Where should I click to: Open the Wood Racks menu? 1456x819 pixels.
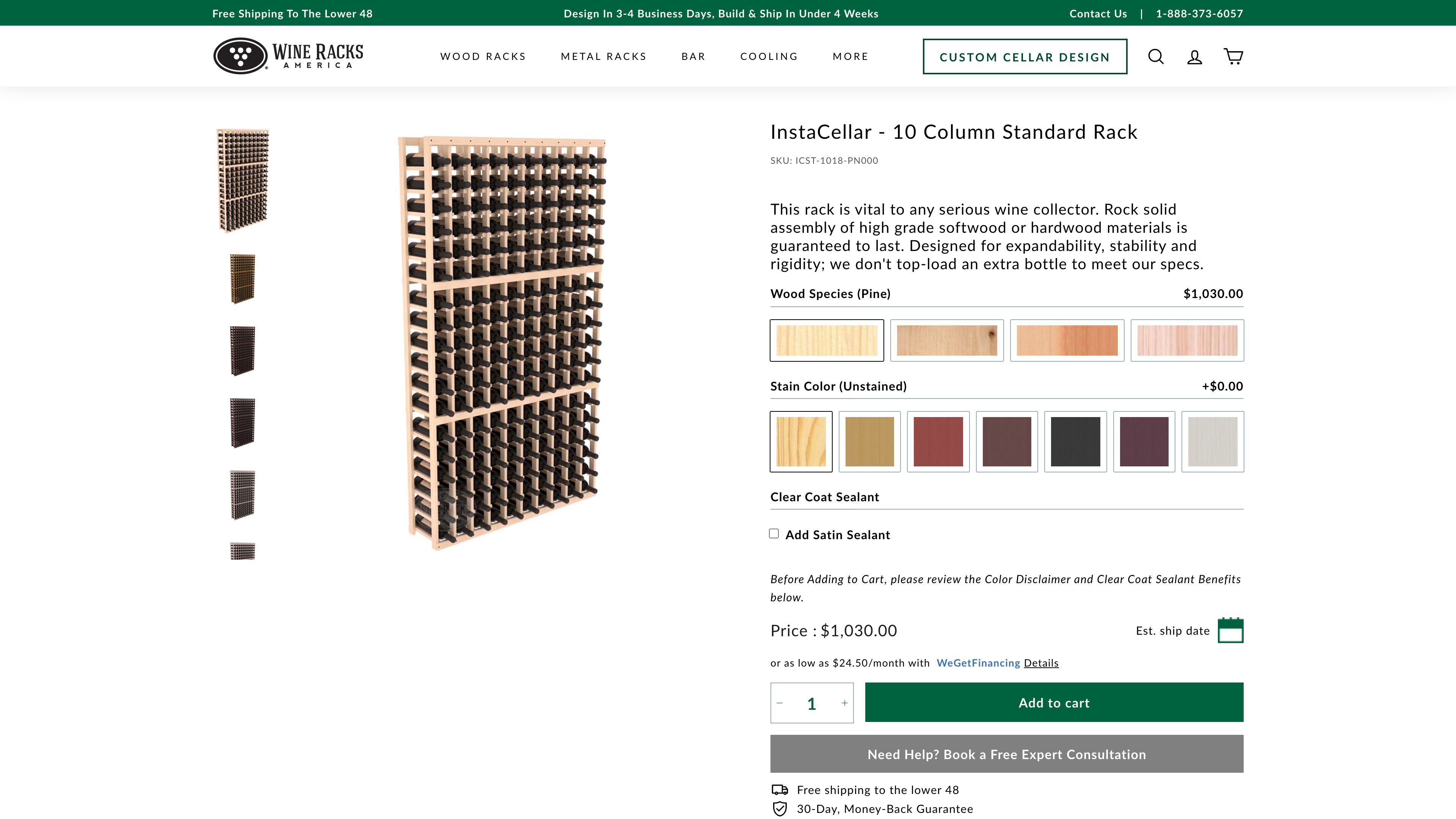coord(483,56)
